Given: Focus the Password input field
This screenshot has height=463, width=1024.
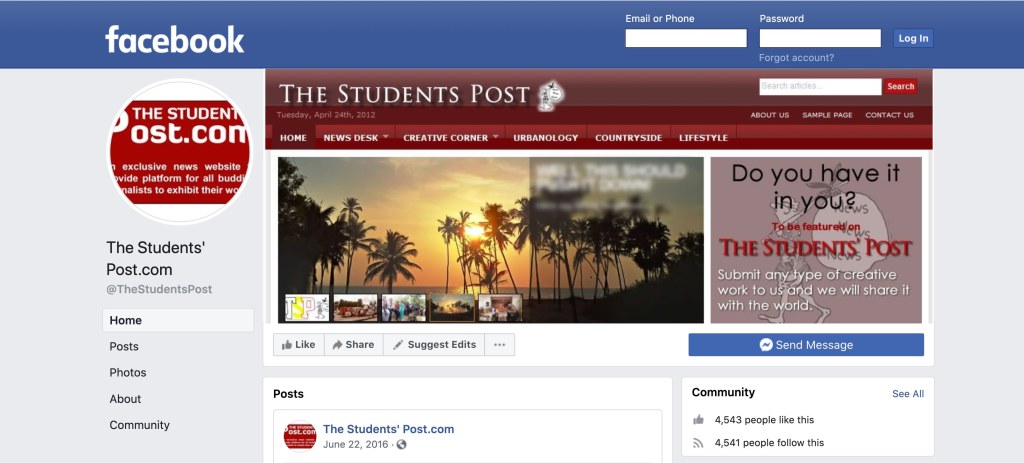Looking at the screenshot, I should click(820, 39).
